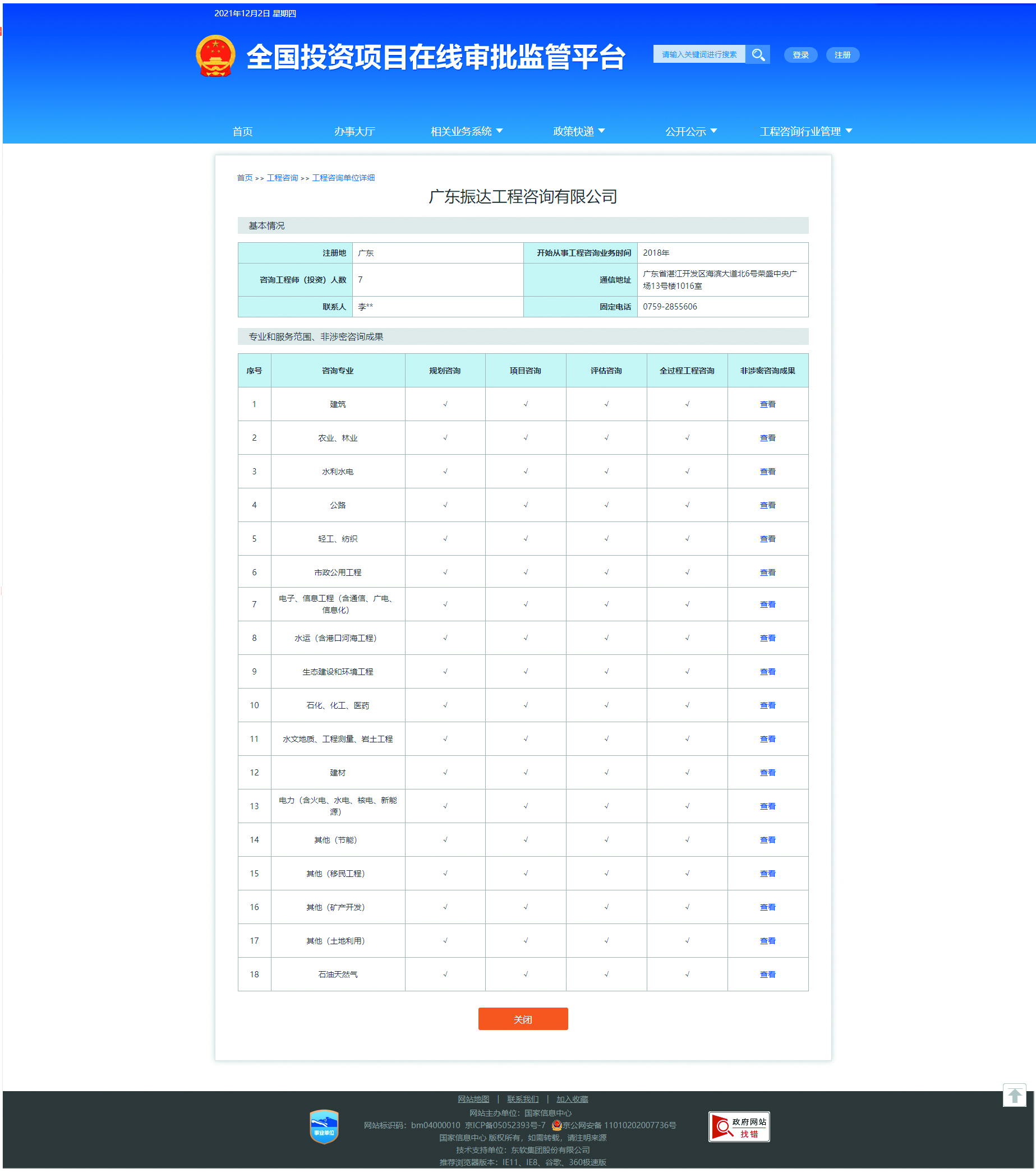1036x1173 pixels.
Task: Focus the keyword search input field
Action: coord(698,54)
